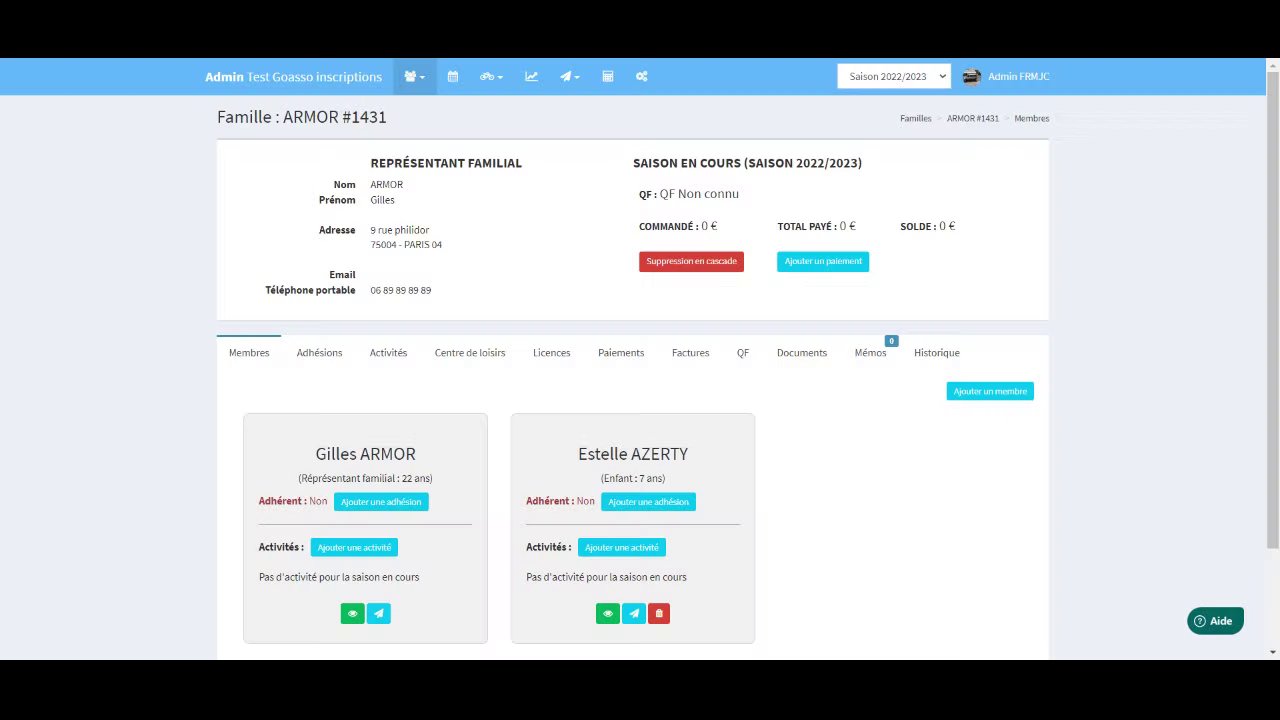Open the Paiements tab

click(x=621, y=352)
